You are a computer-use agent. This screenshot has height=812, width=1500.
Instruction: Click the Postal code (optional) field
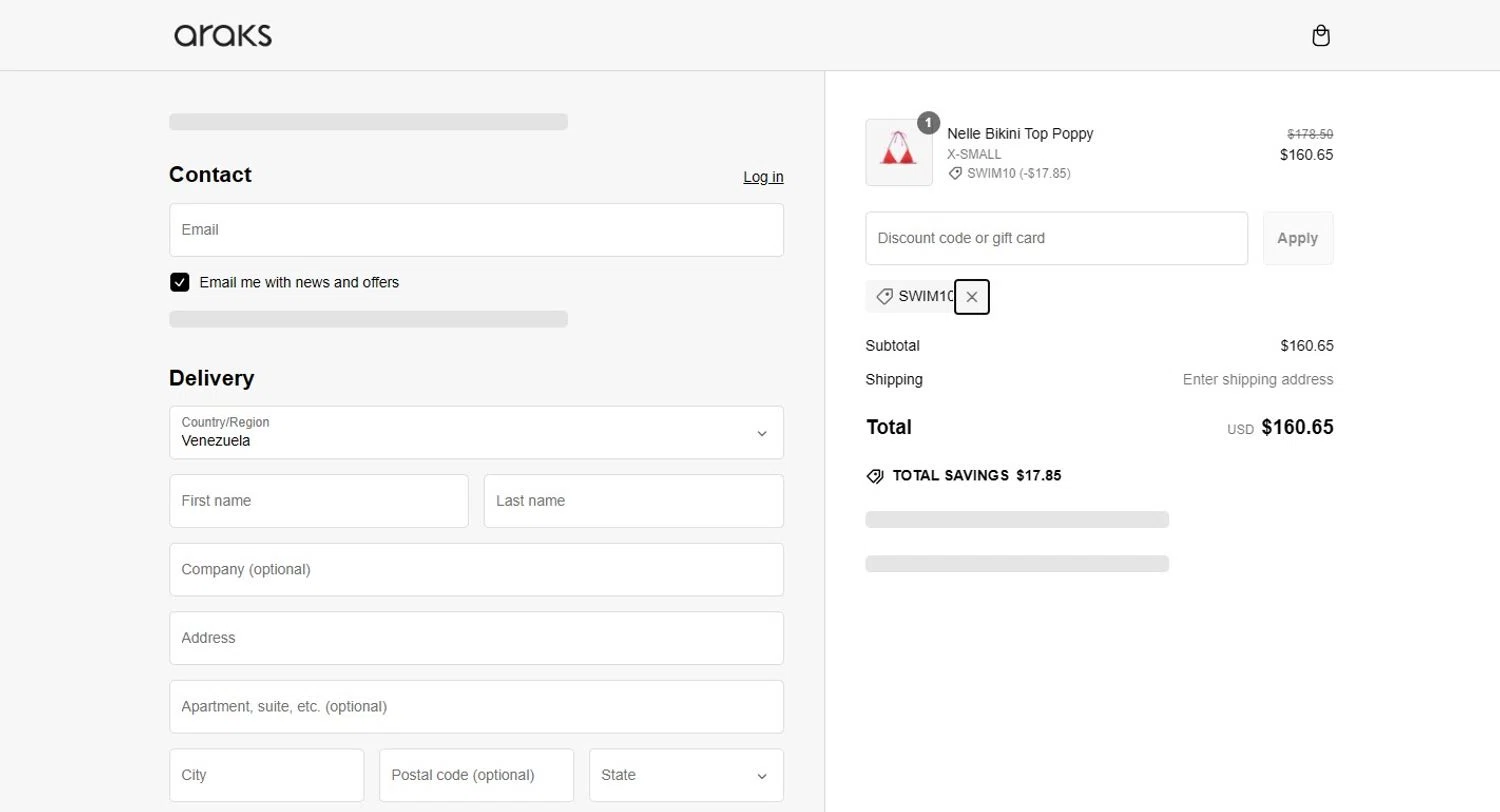tap(476, 775)
